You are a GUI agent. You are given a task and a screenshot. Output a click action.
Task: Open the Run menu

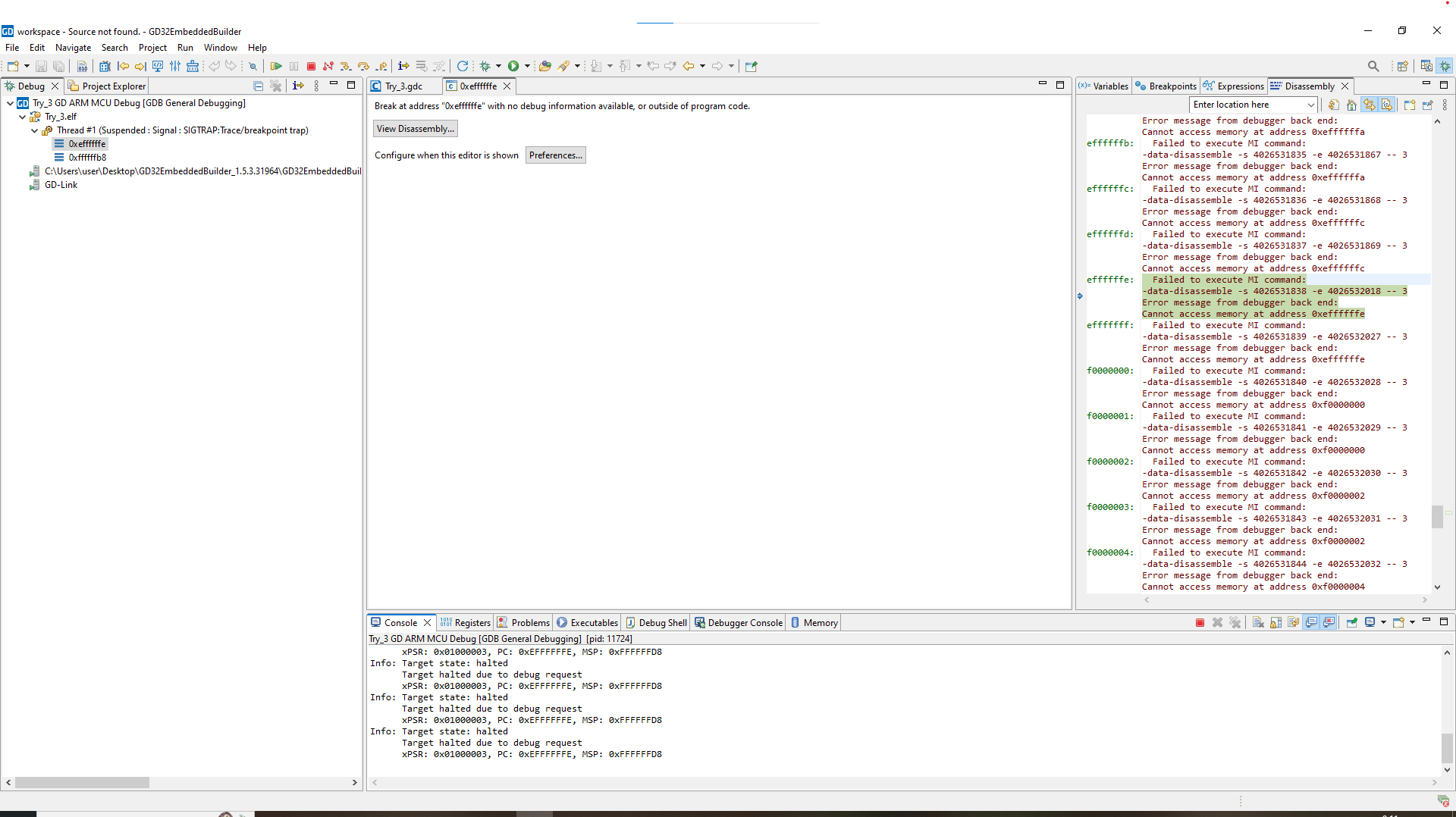click(185, 48)
